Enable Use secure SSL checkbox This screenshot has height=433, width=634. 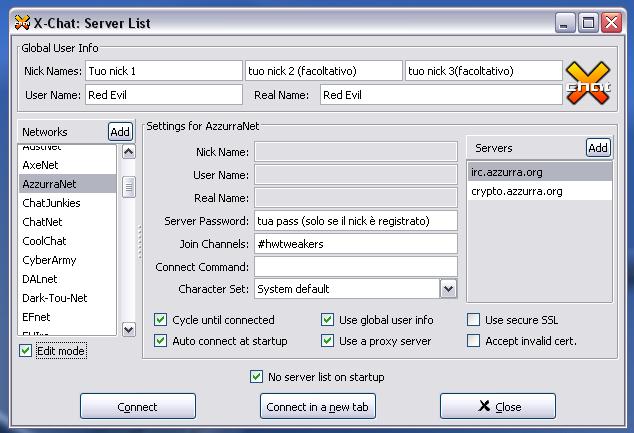[x=474, y=320]
